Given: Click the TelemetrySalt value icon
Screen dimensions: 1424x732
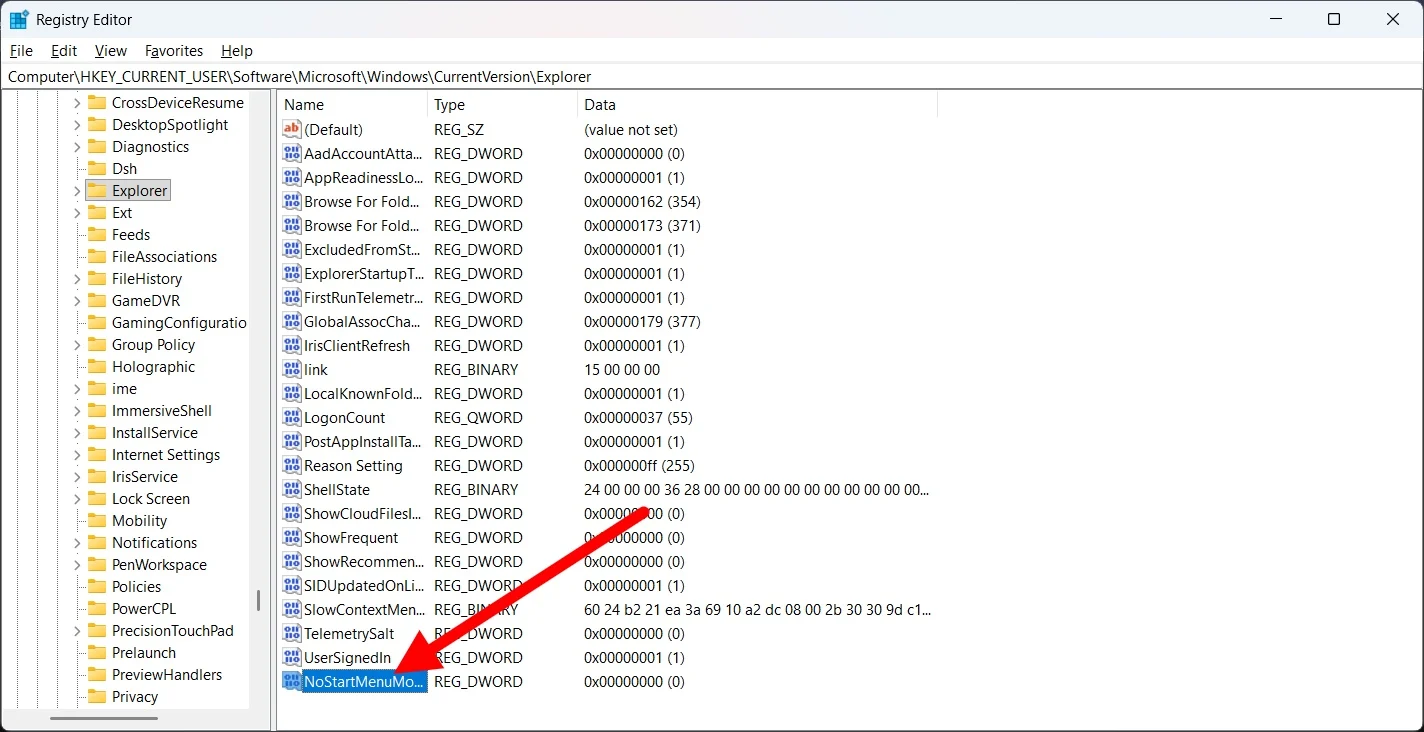Looking at the screenshot, I should point(291,633).
